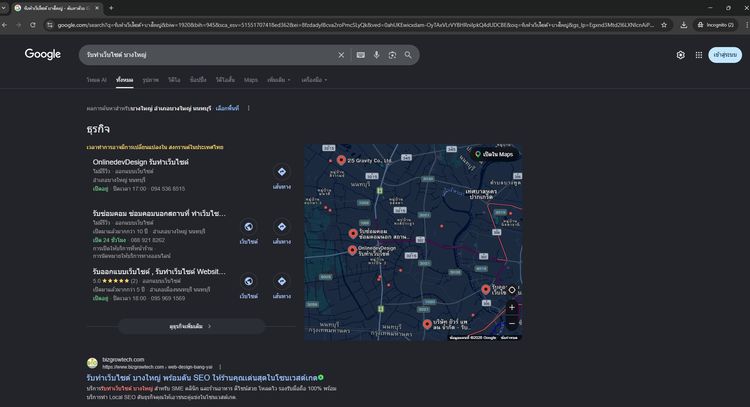Viewport: 750px width, 407px height.
Task: Zoom in on the map
Action: [x=512, y=307]
